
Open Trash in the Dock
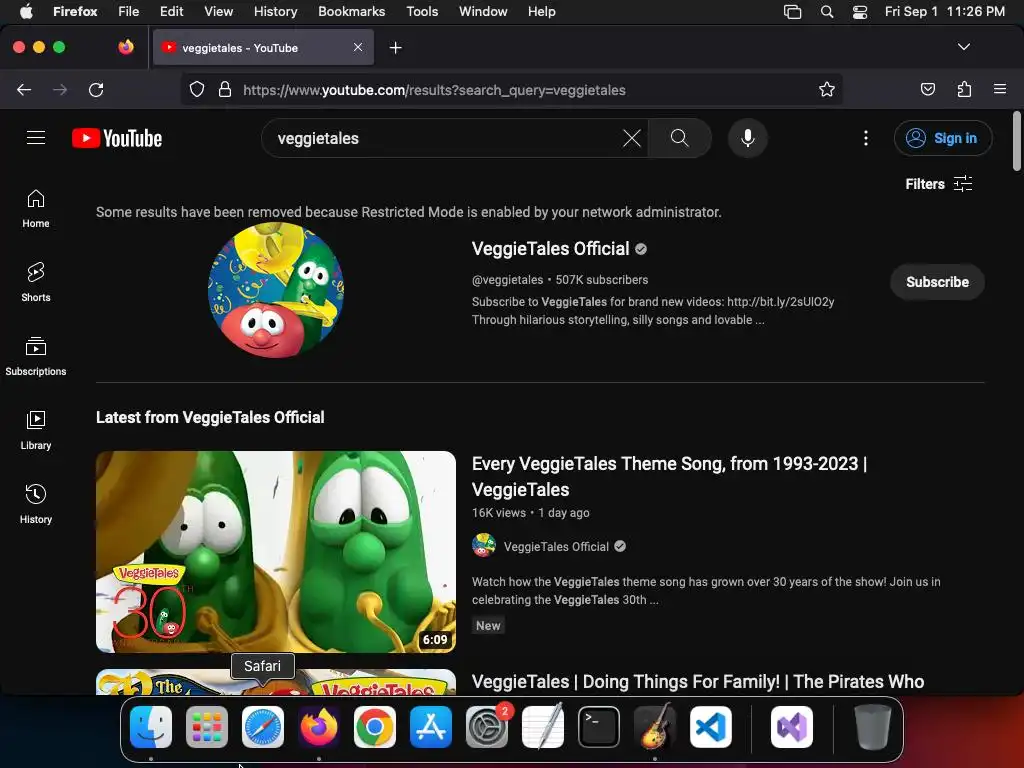click(x=872, y=727)
